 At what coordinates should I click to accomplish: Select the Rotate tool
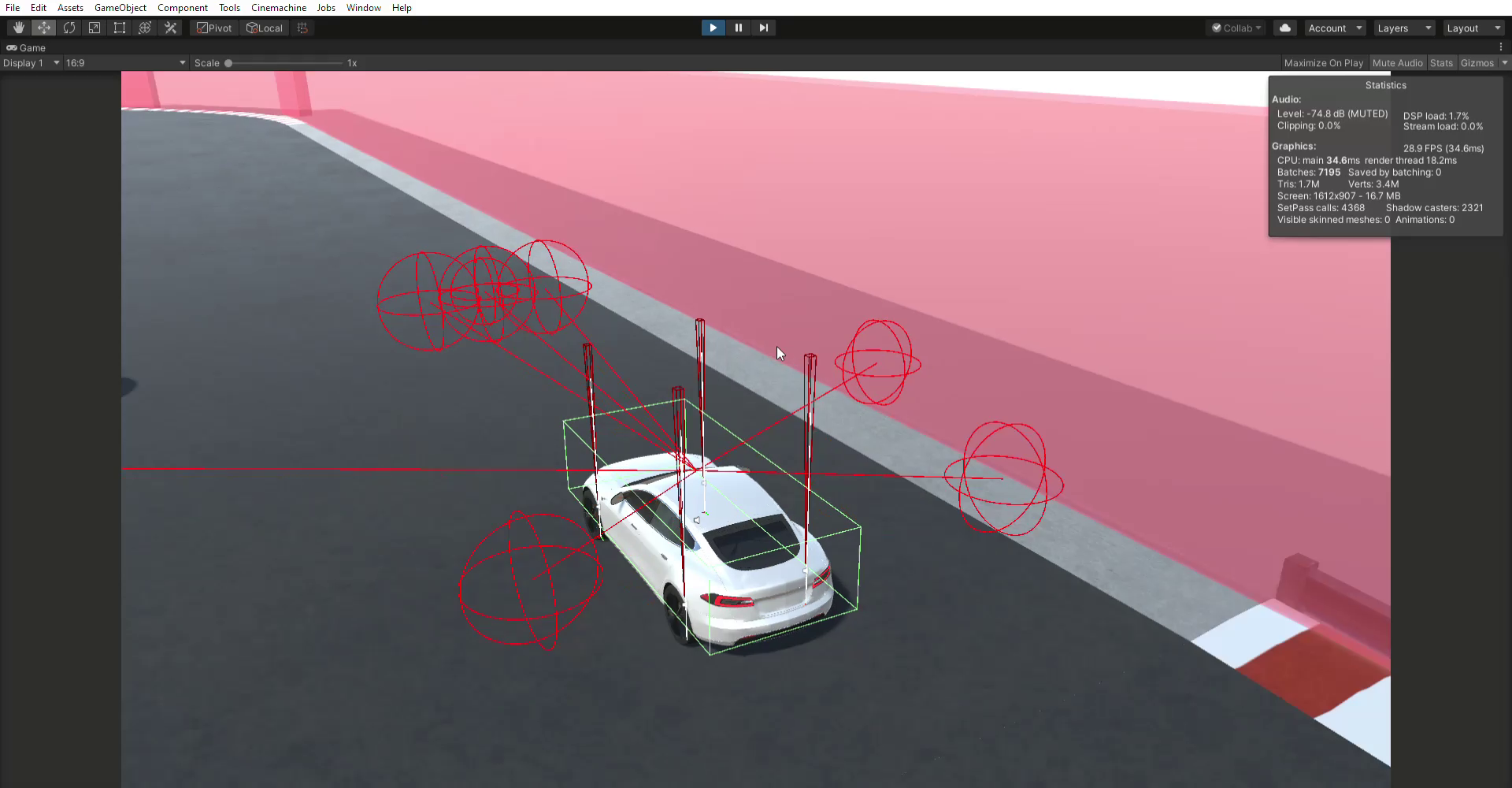[69, 28]
